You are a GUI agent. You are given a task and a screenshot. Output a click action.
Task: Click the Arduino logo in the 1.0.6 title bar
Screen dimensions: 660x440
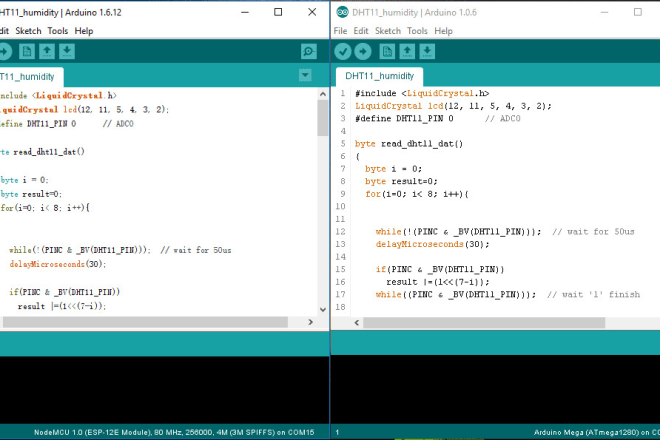[342, 12]
